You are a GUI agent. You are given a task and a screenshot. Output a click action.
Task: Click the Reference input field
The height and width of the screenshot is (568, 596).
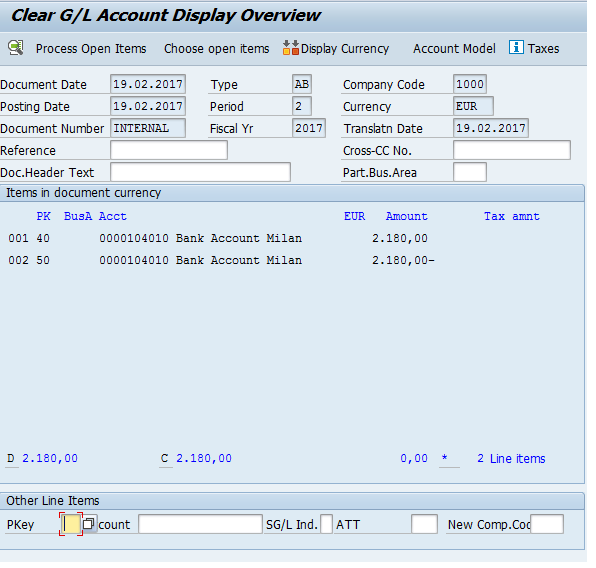click(169, 150)
